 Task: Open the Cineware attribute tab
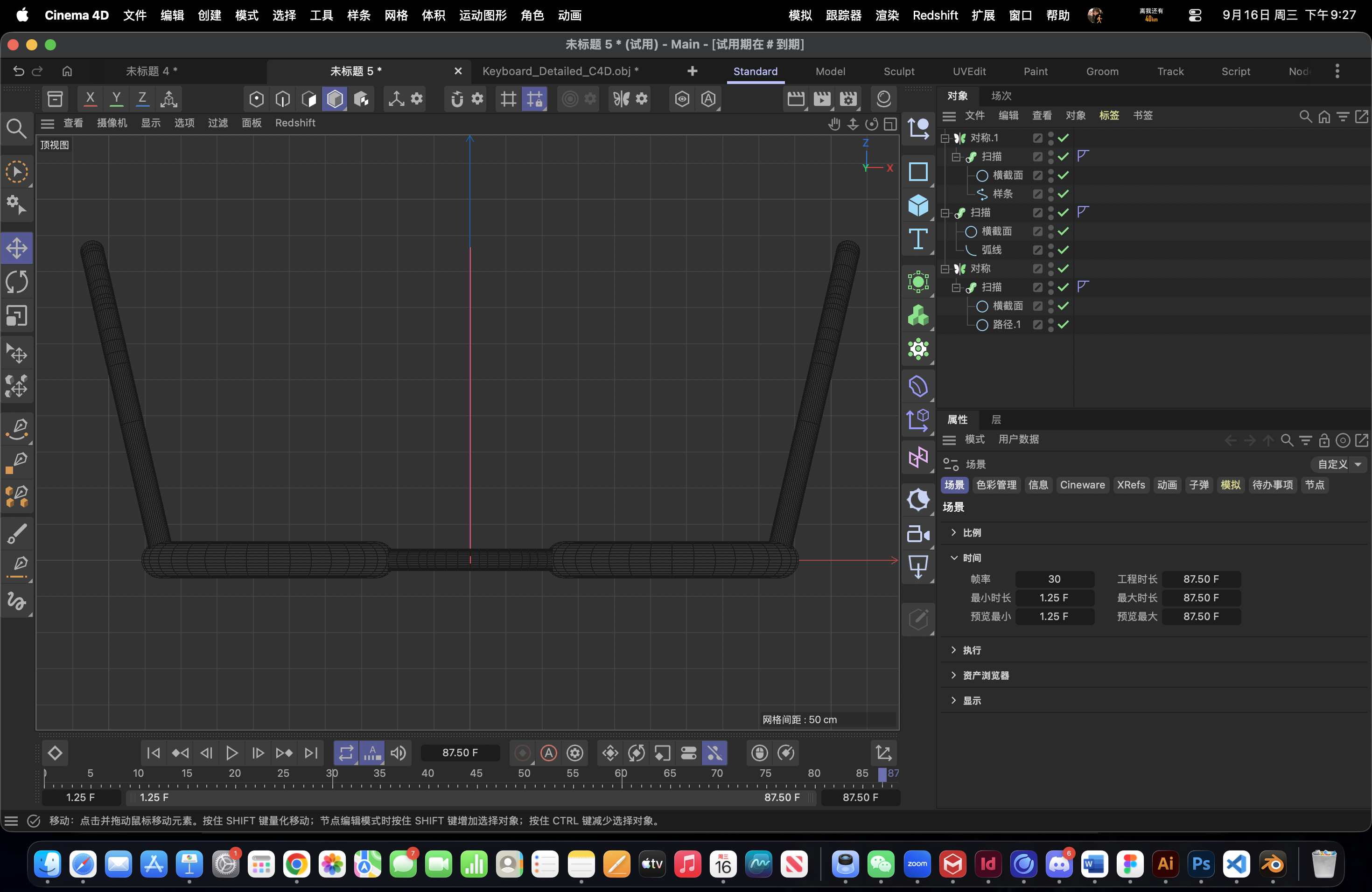[1082, 485]
